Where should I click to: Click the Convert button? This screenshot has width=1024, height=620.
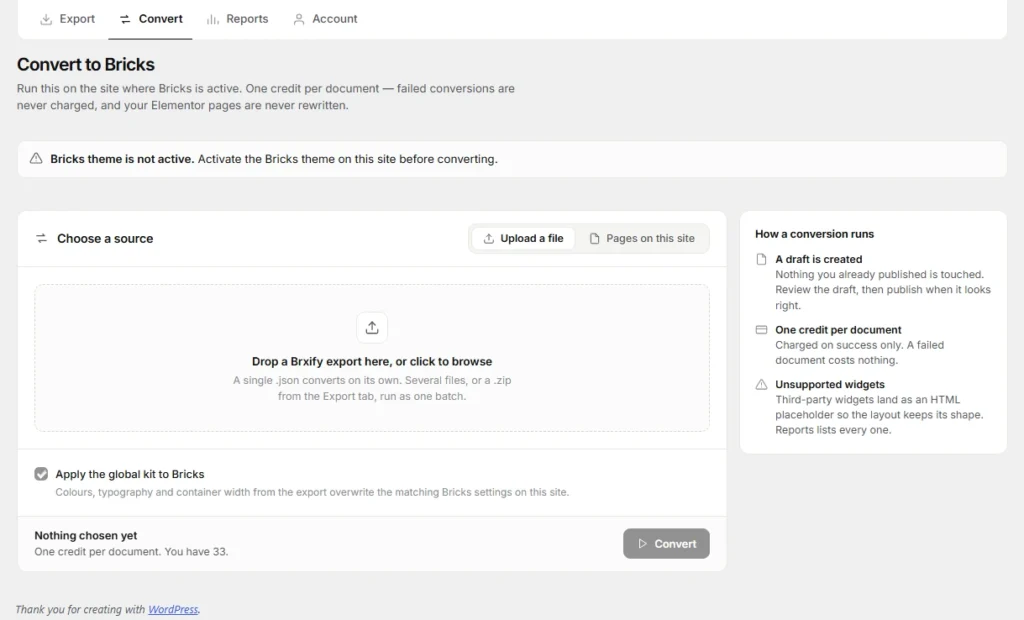point(666,544)
